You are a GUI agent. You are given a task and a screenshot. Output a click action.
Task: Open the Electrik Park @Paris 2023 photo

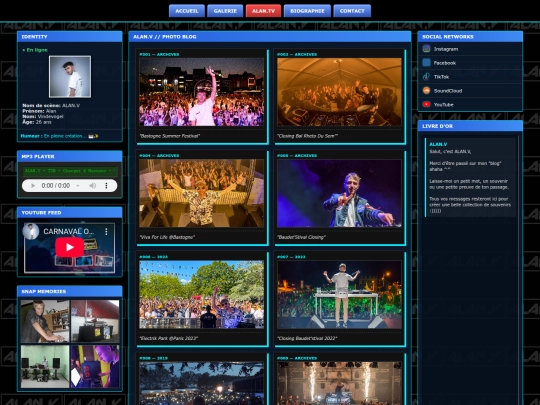point(201,294)
